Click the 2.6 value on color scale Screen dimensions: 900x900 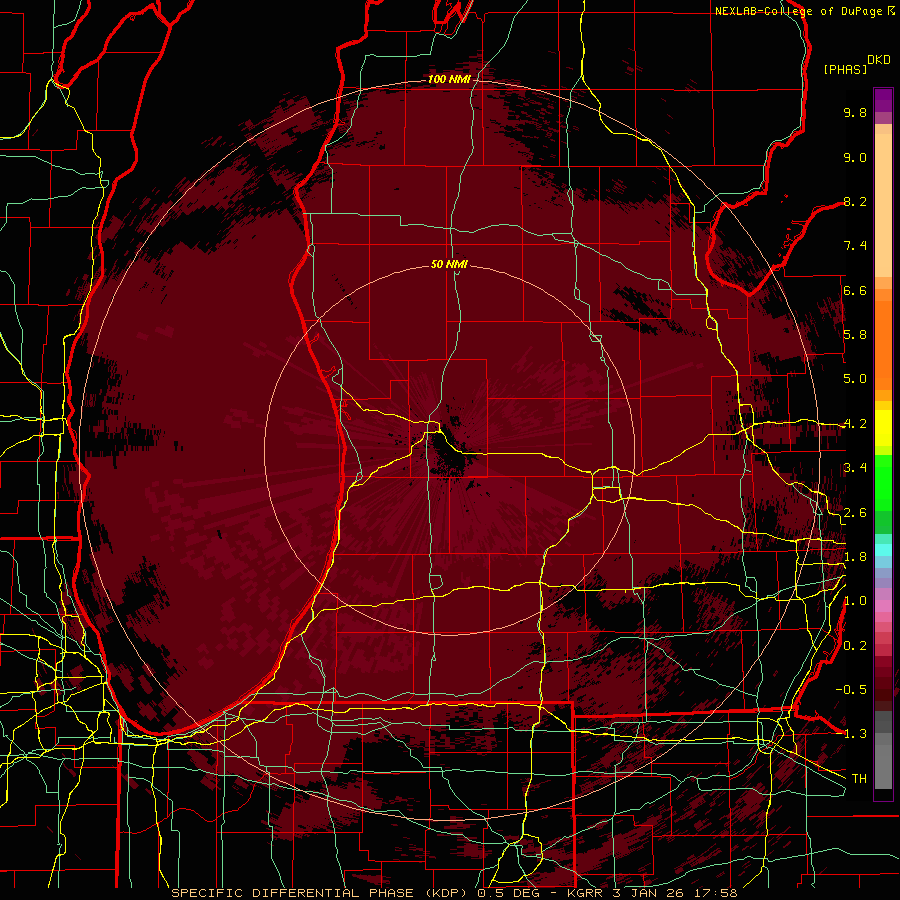pyautogui.click(x=855, y=513)
